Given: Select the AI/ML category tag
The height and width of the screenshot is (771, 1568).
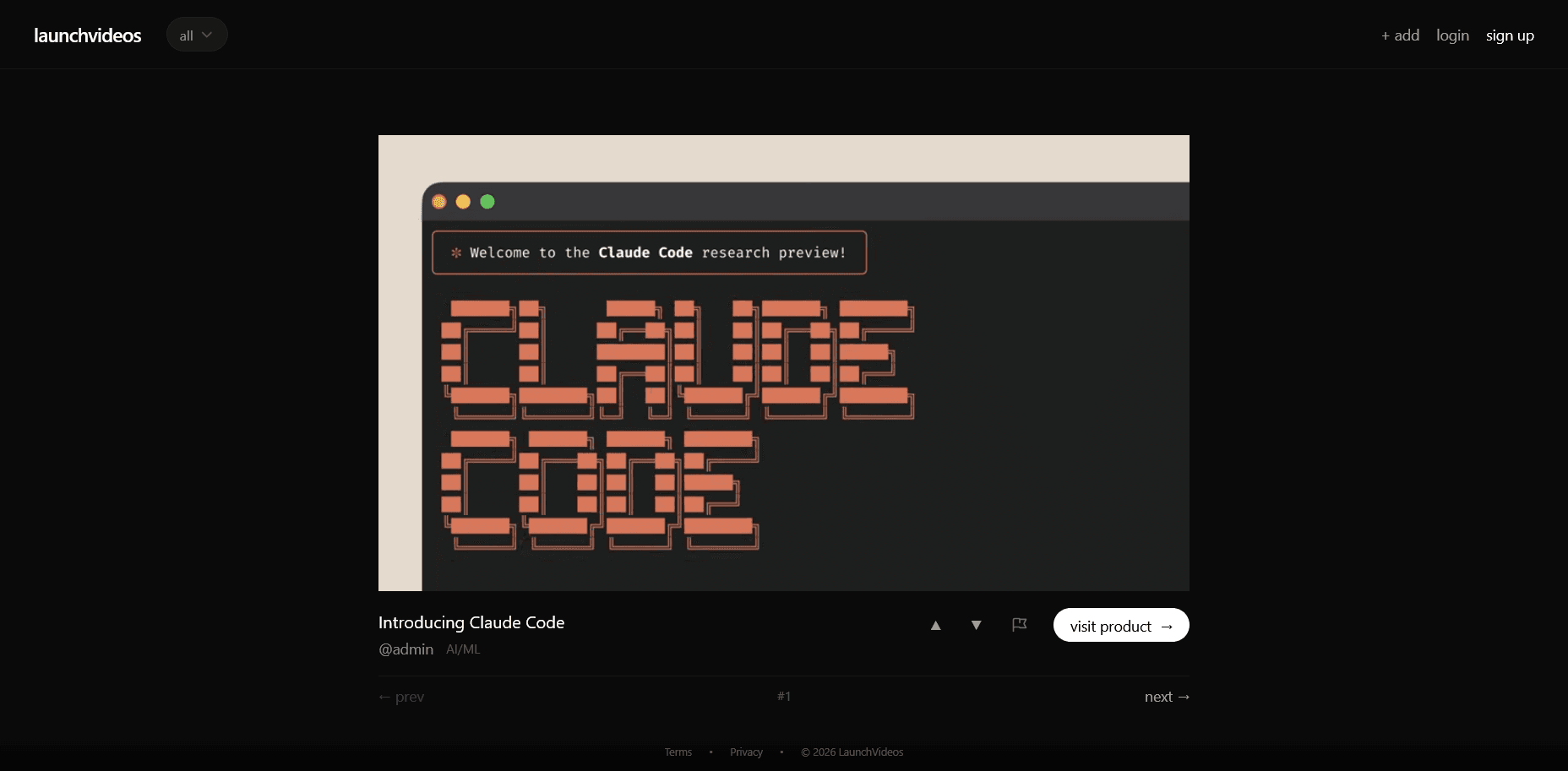Looking at the screenshot, I should [x=462, y=649].
